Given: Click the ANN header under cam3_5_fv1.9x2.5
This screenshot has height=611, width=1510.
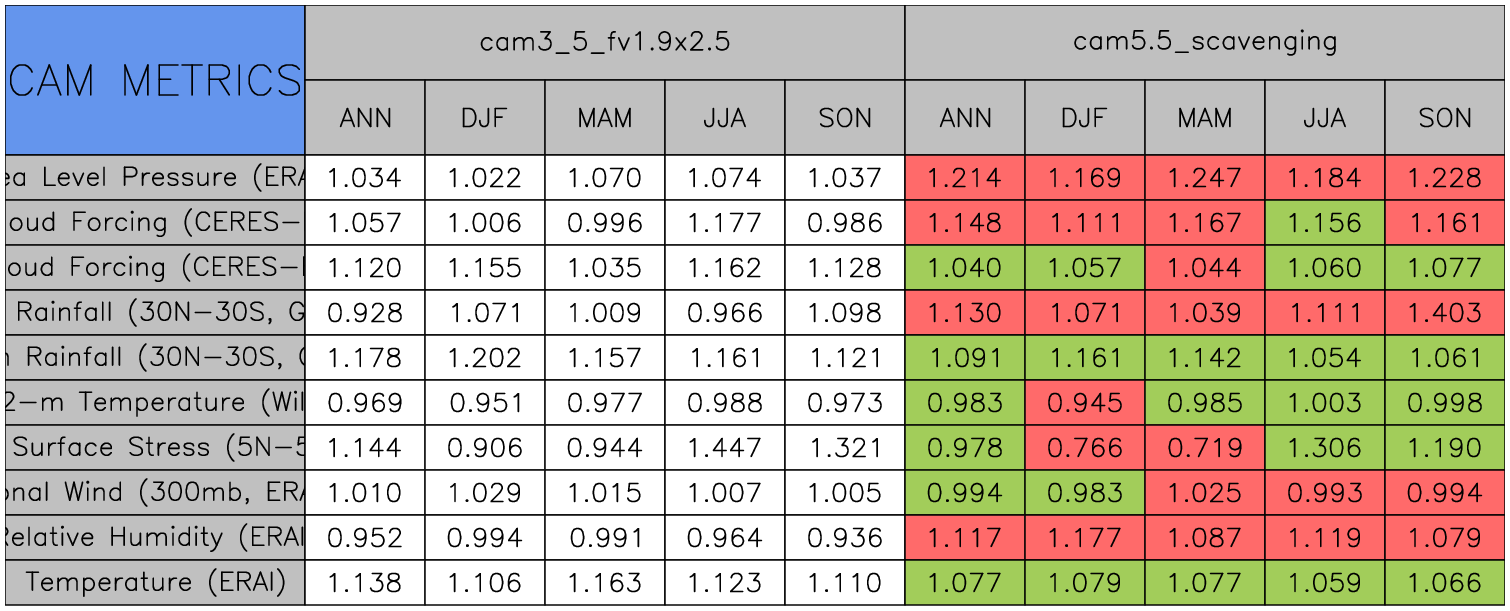Looking at the screenshot, I should 365,118.
